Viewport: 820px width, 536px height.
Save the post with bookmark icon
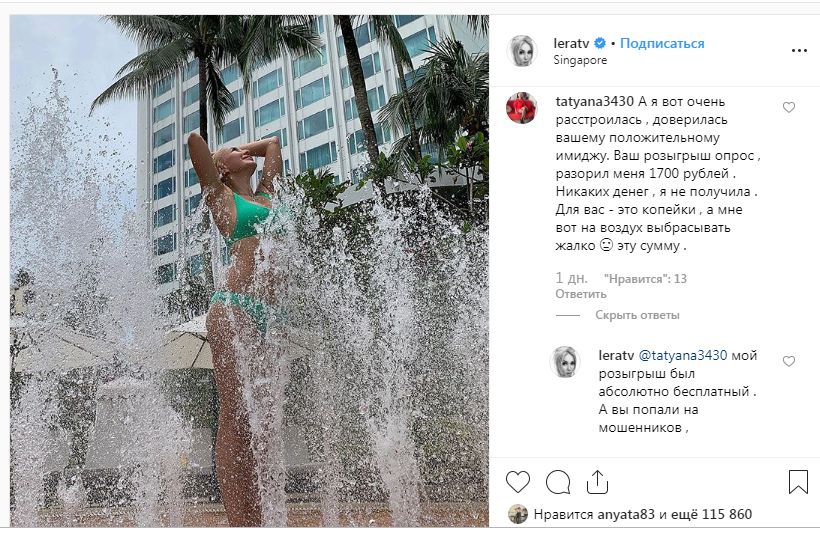click(x=798, y=482)
